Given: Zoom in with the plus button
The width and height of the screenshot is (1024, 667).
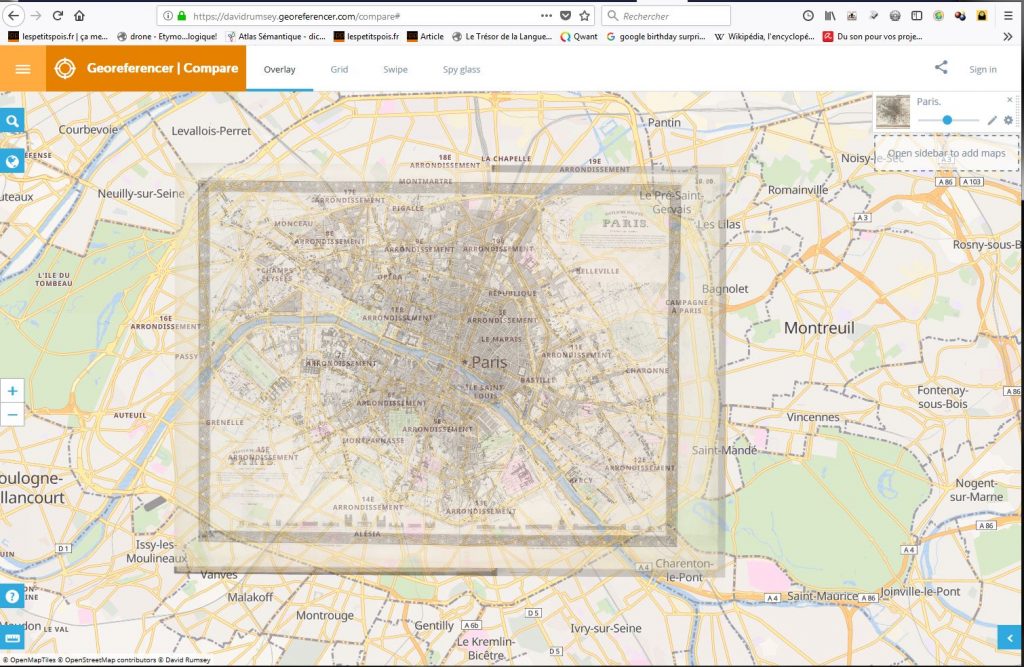Looking at the screenshot, I should (12, 391).
